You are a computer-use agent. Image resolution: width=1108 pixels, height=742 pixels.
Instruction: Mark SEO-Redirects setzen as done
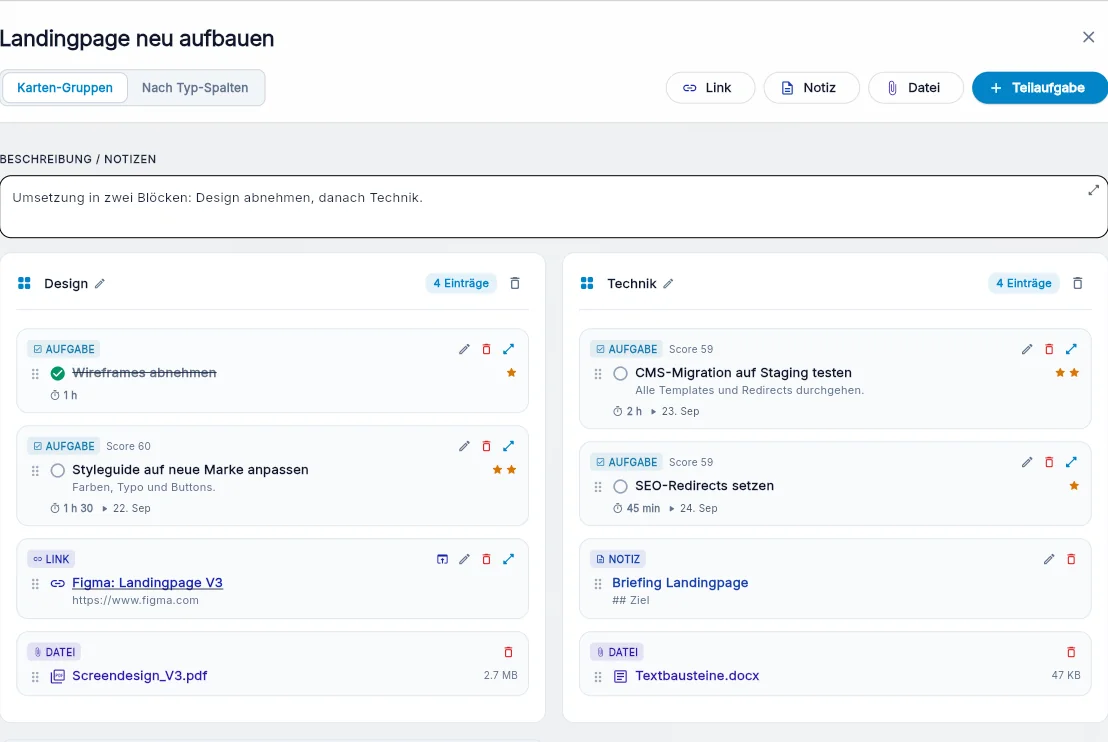click(x=620, y=486)
